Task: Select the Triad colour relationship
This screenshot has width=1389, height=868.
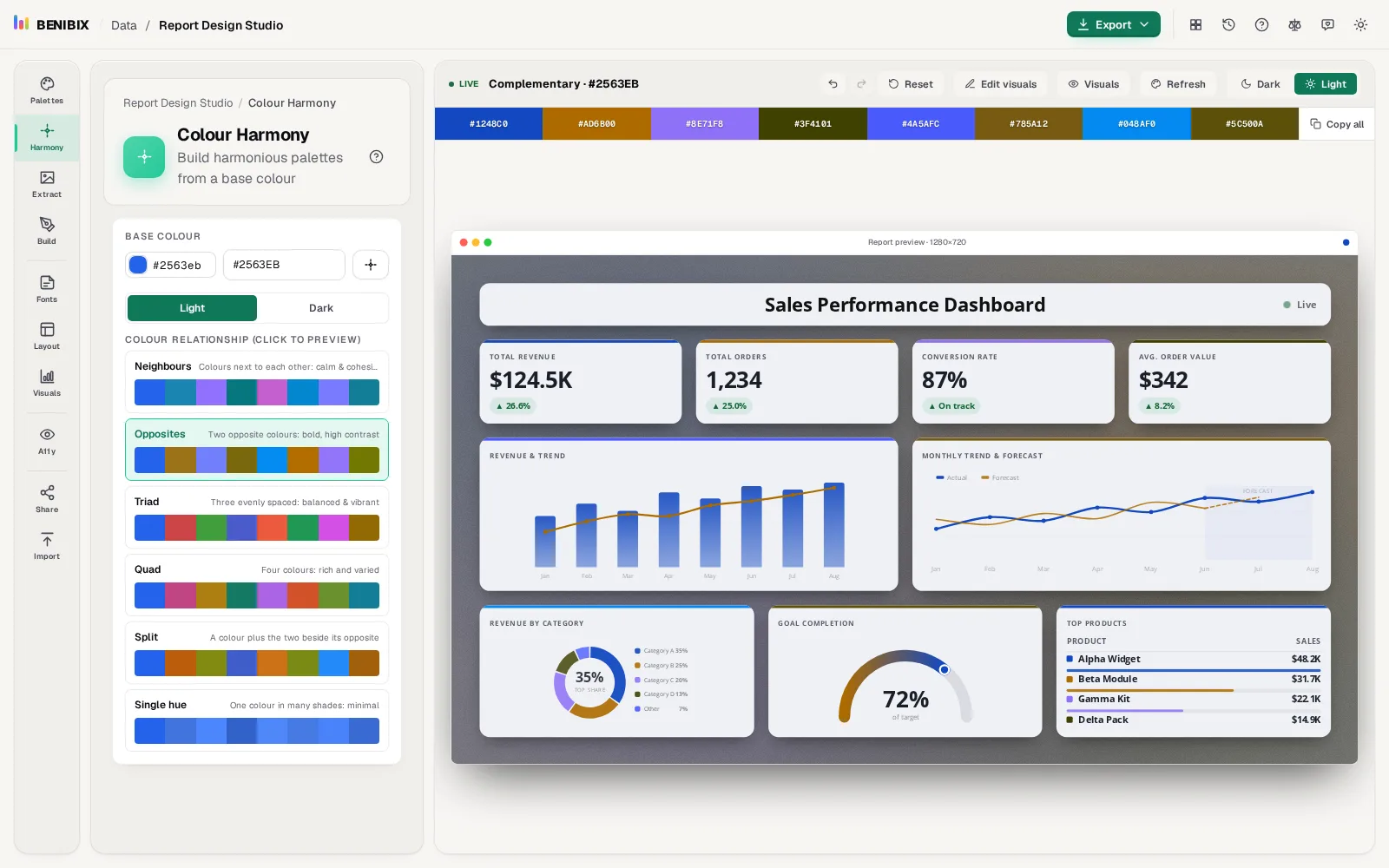Action: [257, 517]
